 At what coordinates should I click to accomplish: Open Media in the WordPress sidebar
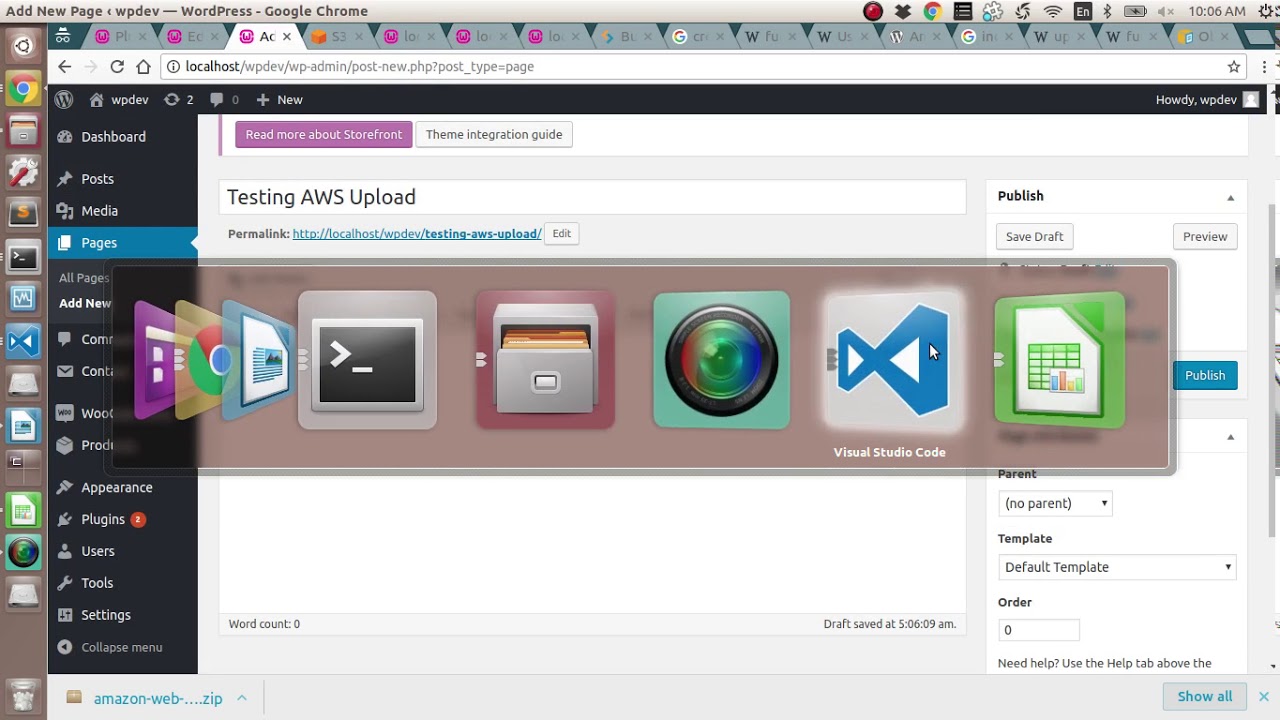[99, 210]
